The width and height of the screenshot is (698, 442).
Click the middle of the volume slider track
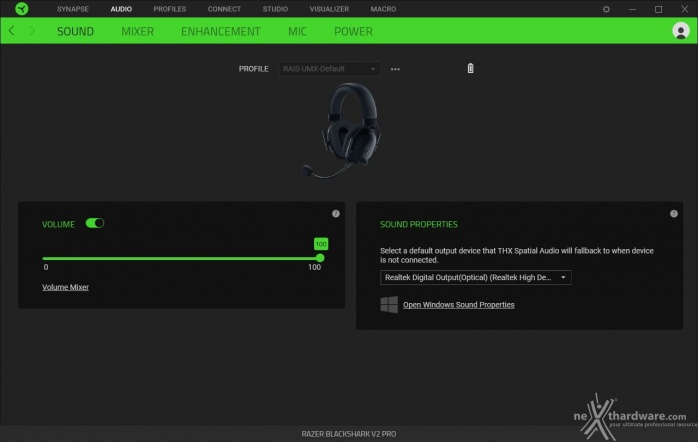tap(181, 258)
